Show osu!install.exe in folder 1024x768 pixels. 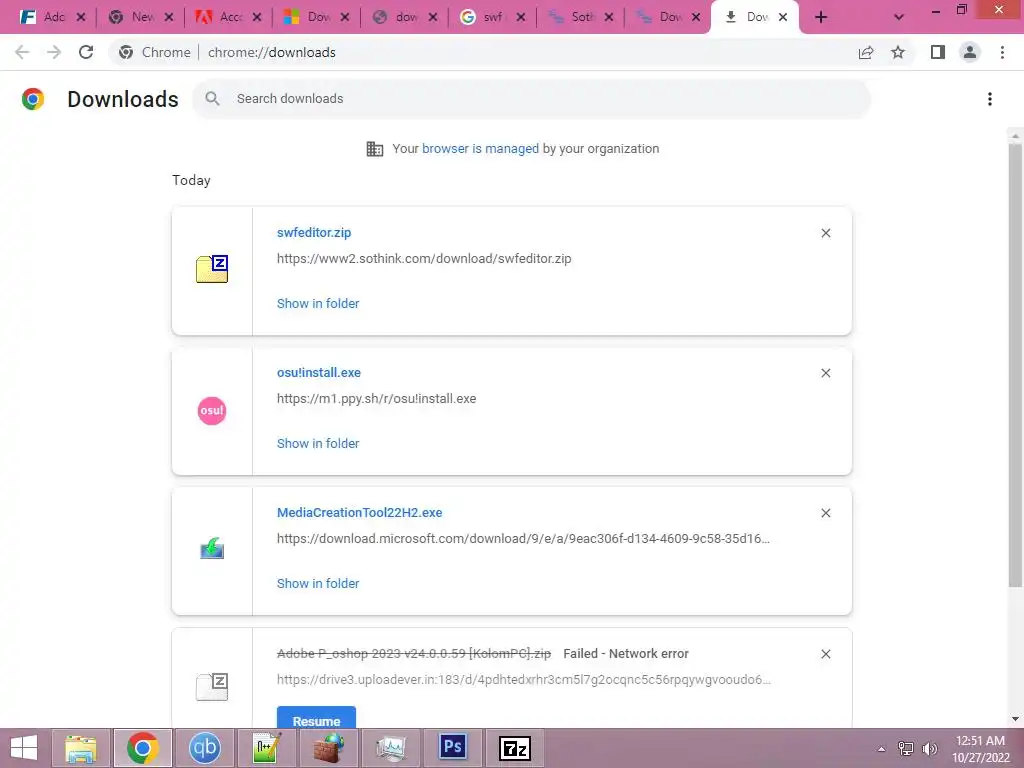[318, 443]
